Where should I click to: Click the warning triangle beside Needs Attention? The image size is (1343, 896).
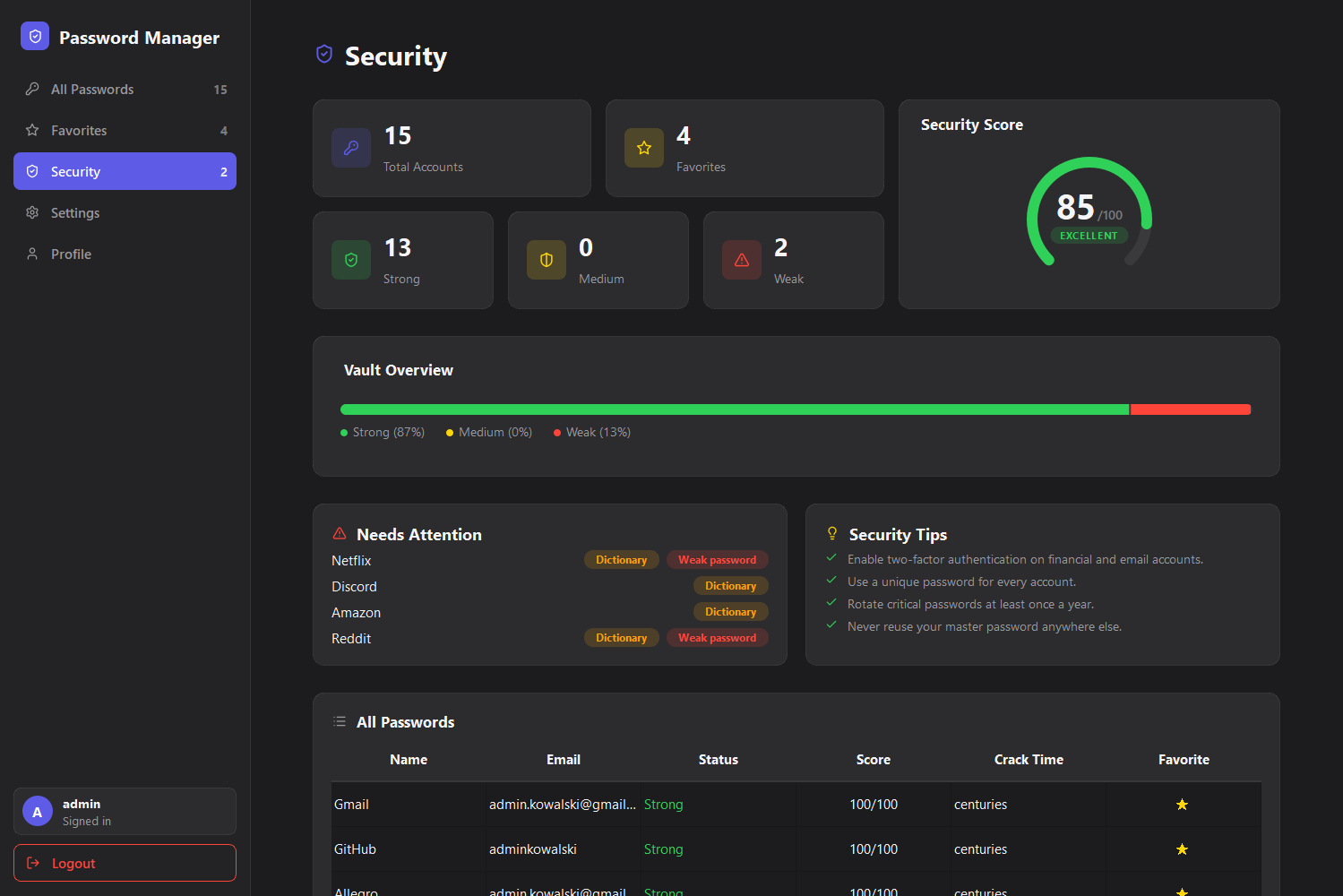[340, 533]
